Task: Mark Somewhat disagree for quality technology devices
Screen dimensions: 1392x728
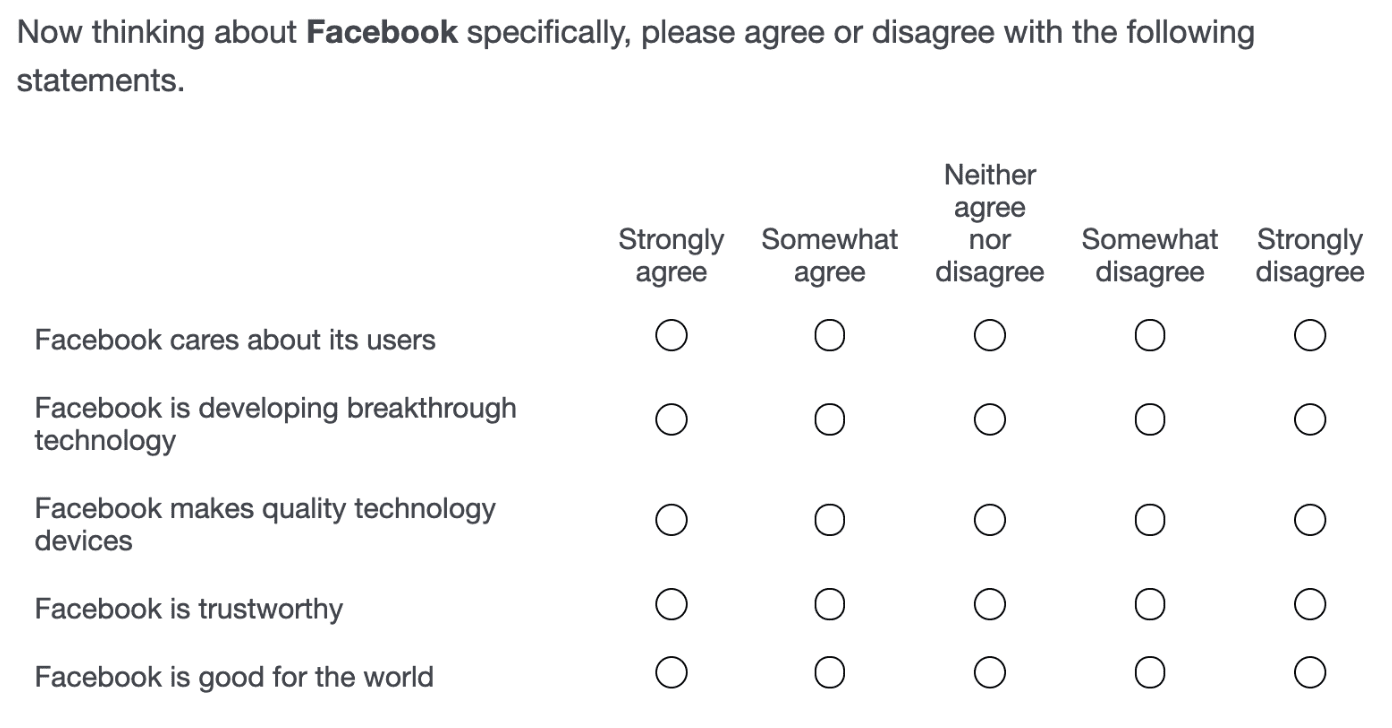Action: (x=1150, y=520)
